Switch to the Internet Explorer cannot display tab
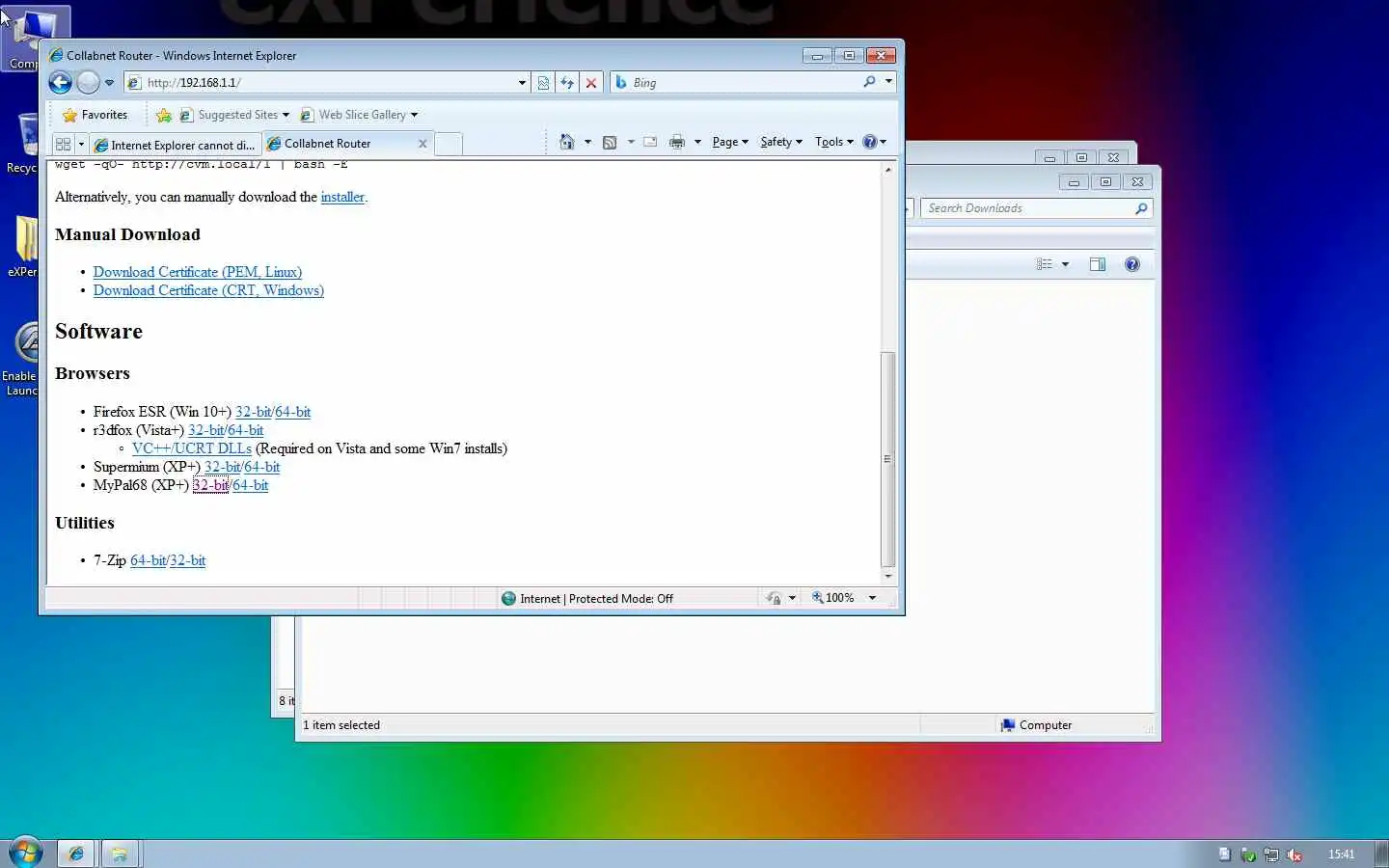Screen dimensions: 1389x868 [x=175, y=145]
